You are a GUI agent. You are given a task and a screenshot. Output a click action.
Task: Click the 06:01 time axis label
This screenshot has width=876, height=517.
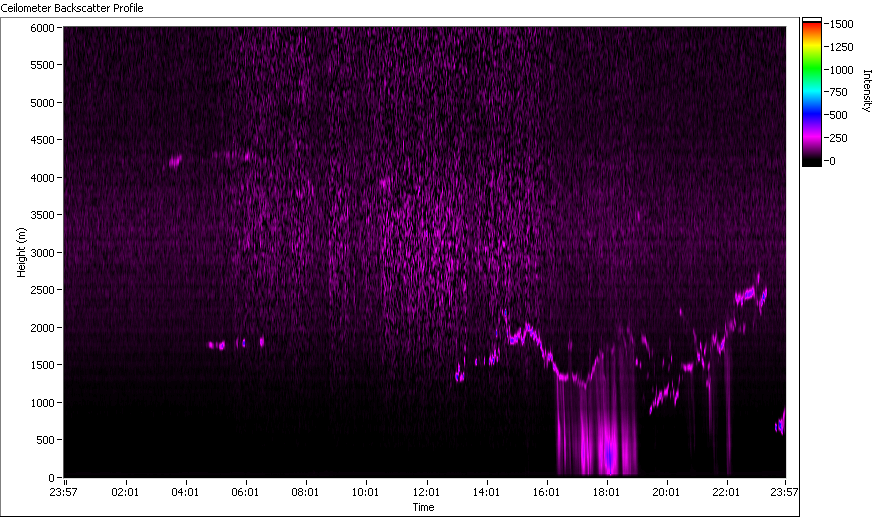tap(245, 492)
